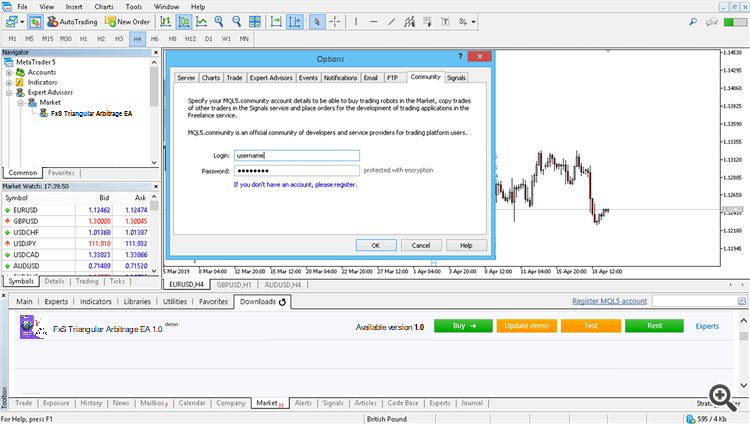Screen dimensions: 750x424
Task: Select the Horizontal Line drawing tool
Action: 374,22
